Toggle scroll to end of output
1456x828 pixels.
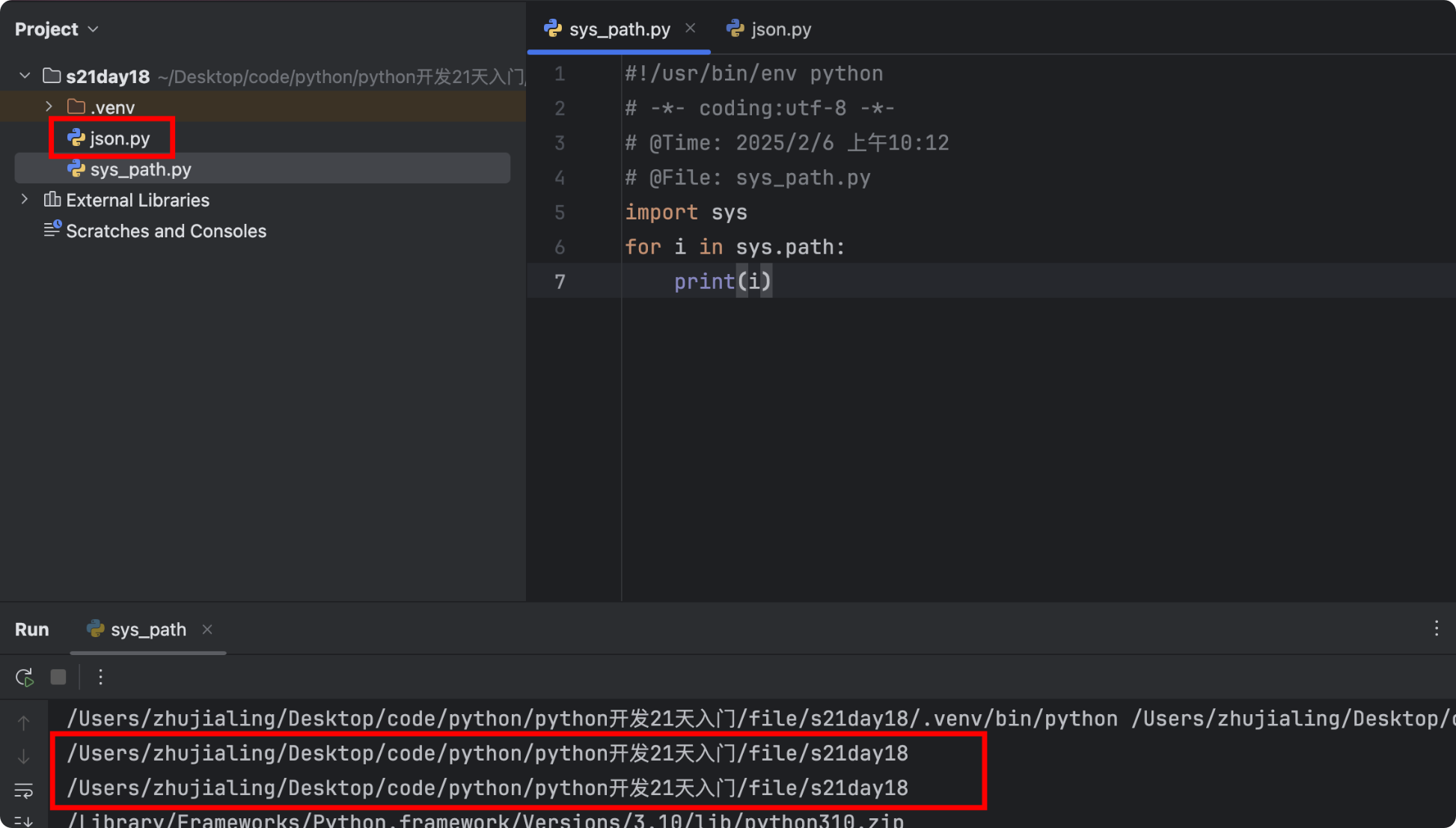point(24,821)
